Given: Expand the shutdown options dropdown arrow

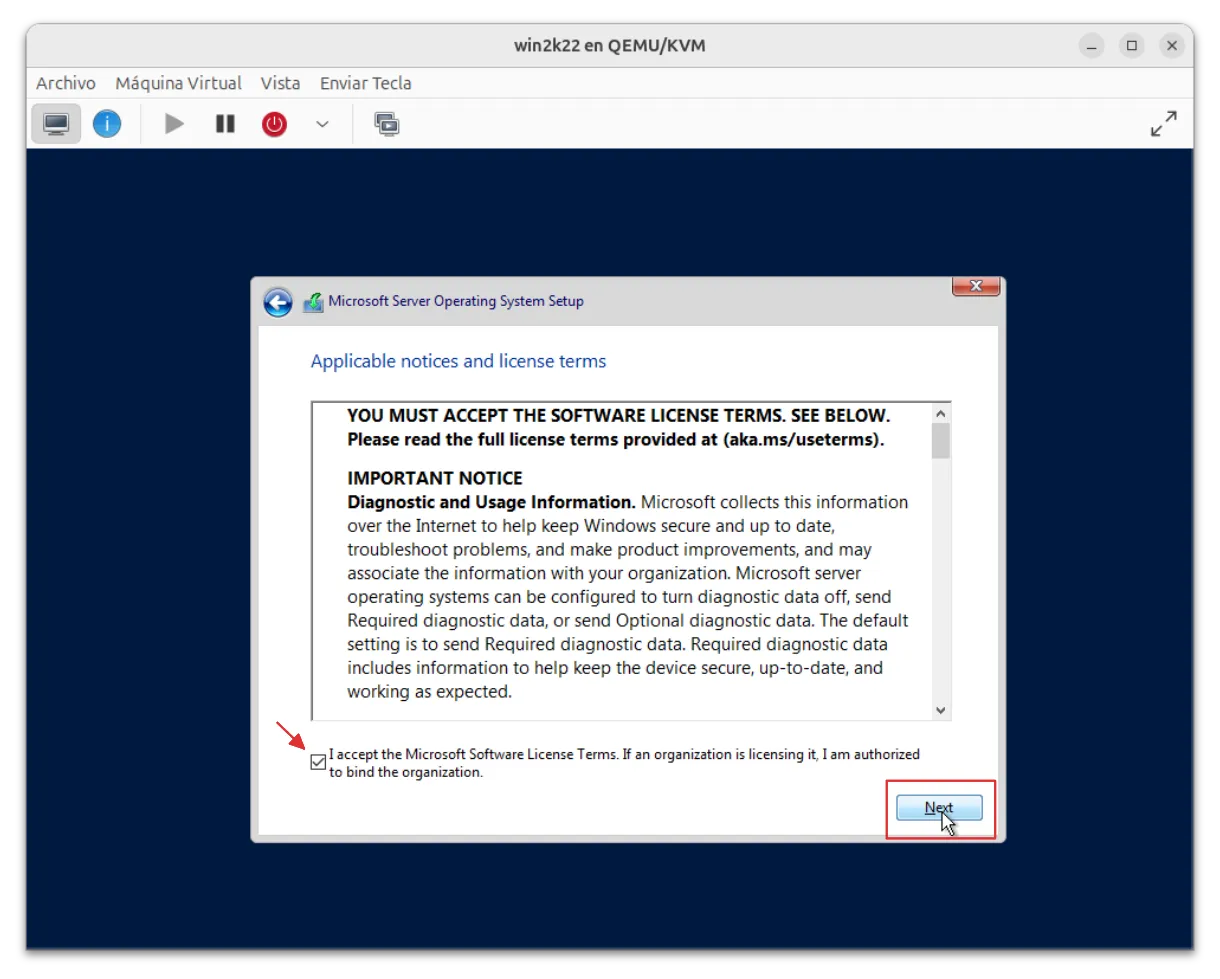Looking at the screenshot, I should [322, 124].
